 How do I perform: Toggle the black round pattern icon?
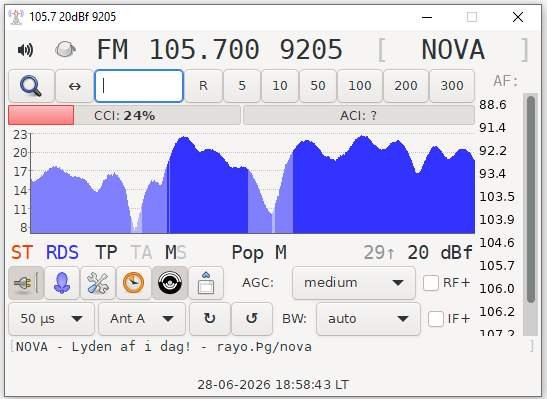click(x=170, y=283)
